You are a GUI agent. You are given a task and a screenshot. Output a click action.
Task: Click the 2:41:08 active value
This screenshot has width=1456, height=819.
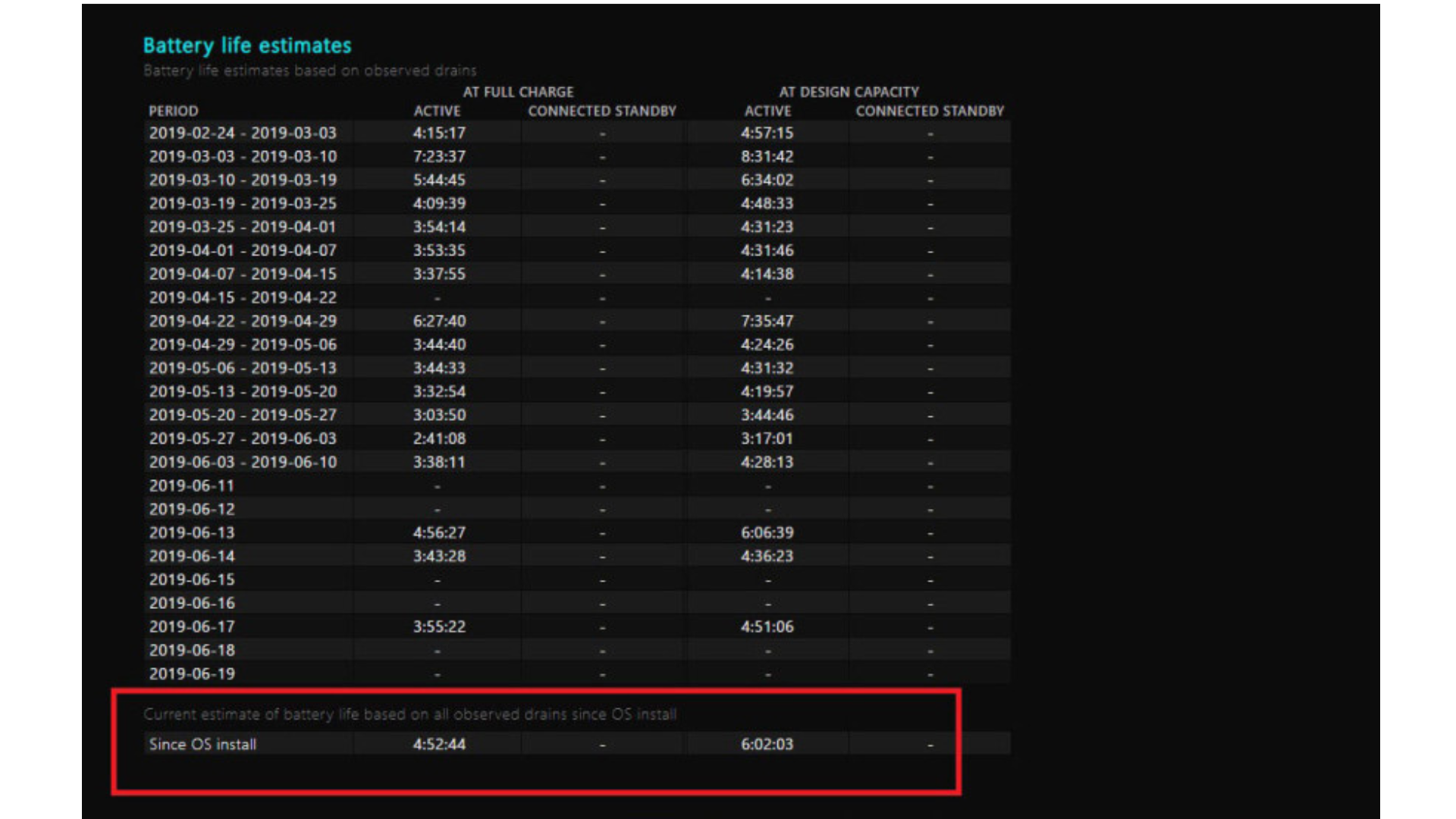coord(439,438)
